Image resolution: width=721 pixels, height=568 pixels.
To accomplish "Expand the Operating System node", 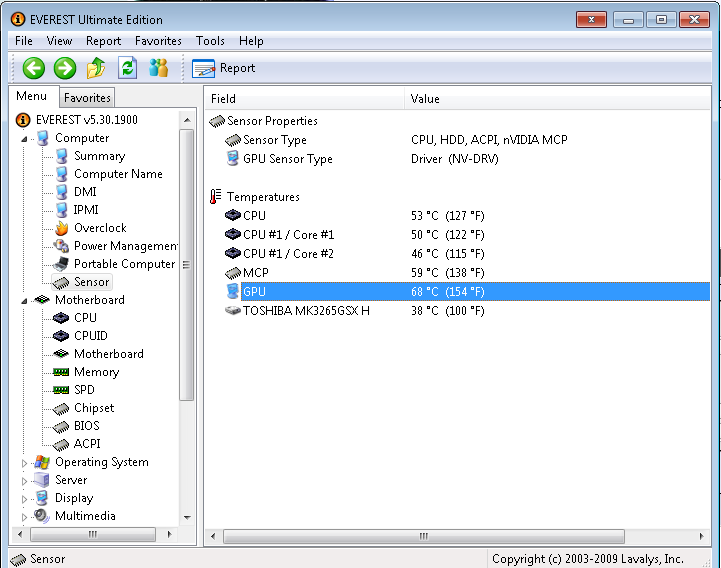I will click(24, 463).
